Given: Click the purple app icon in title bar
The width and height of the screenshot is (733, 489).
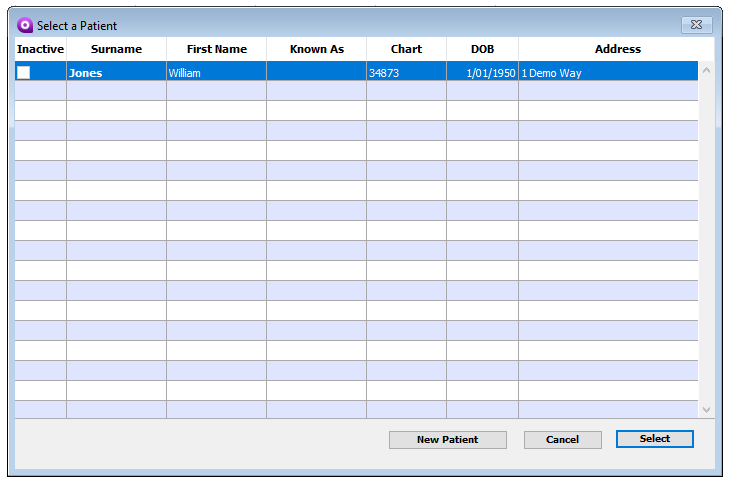Looking at the screenshot, I should click(x=25, y=25).
